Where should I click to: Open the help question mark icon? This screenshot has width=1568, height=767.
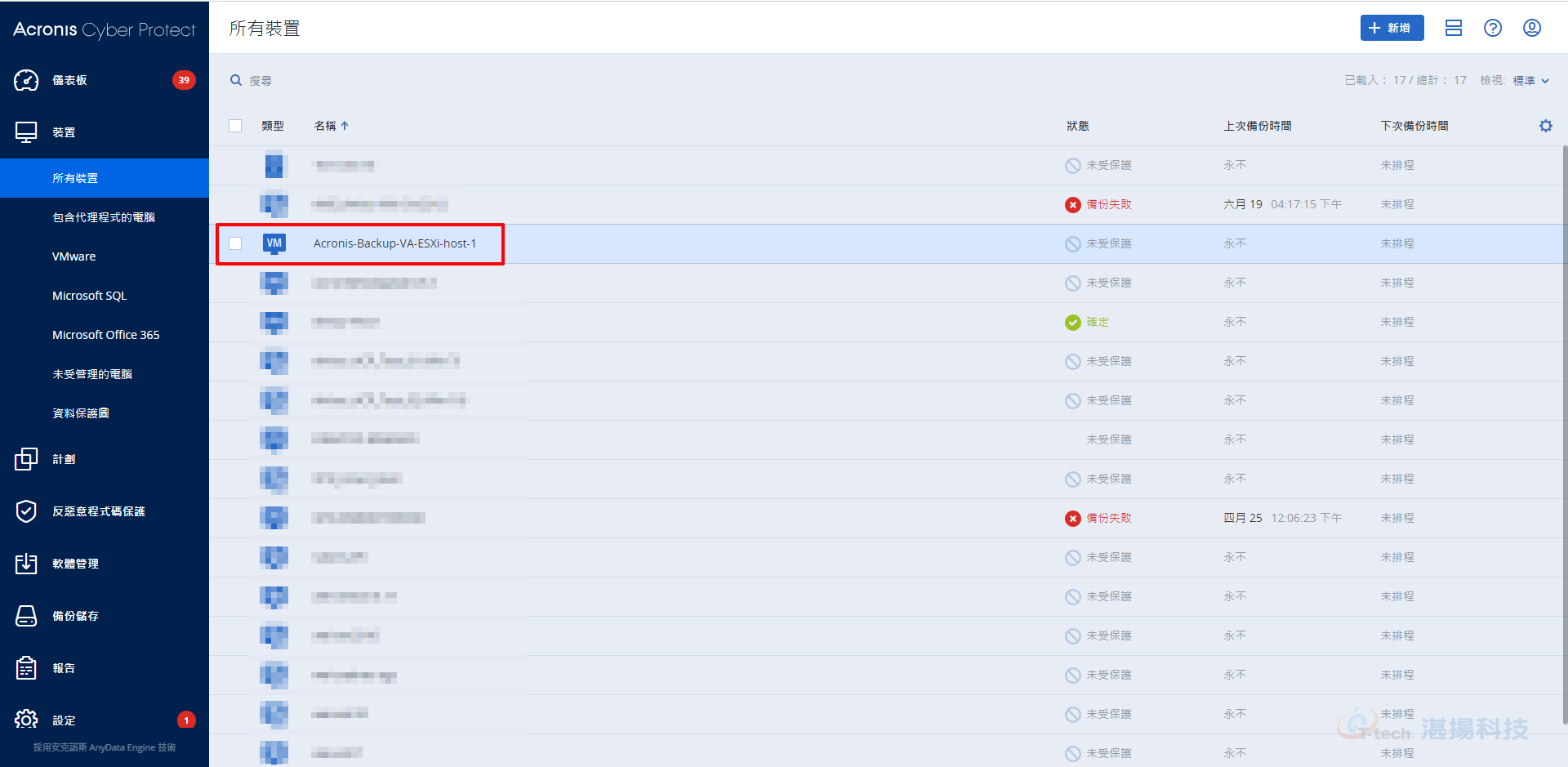point(1493,28)
